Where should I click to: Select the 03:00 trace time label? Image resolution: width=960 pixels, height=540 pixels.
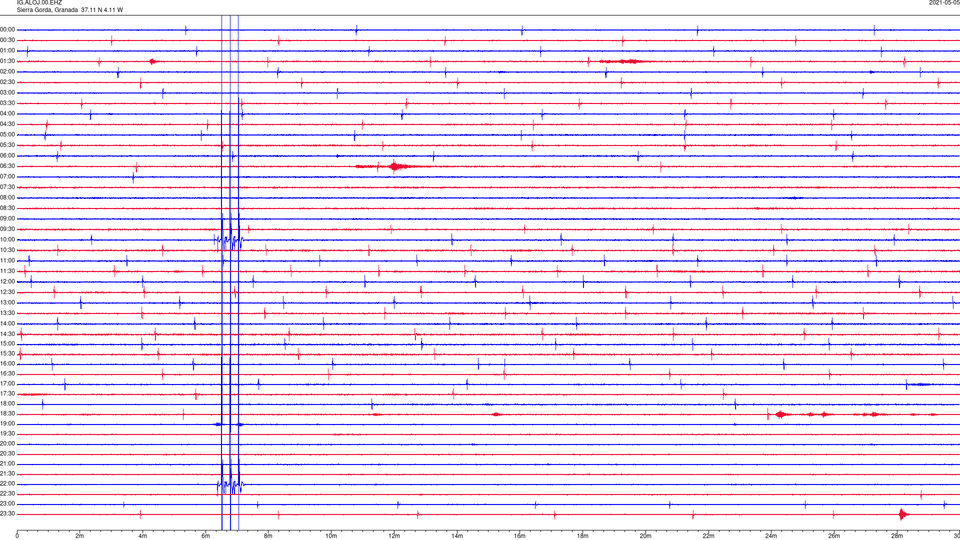click(x=8, y=93)
